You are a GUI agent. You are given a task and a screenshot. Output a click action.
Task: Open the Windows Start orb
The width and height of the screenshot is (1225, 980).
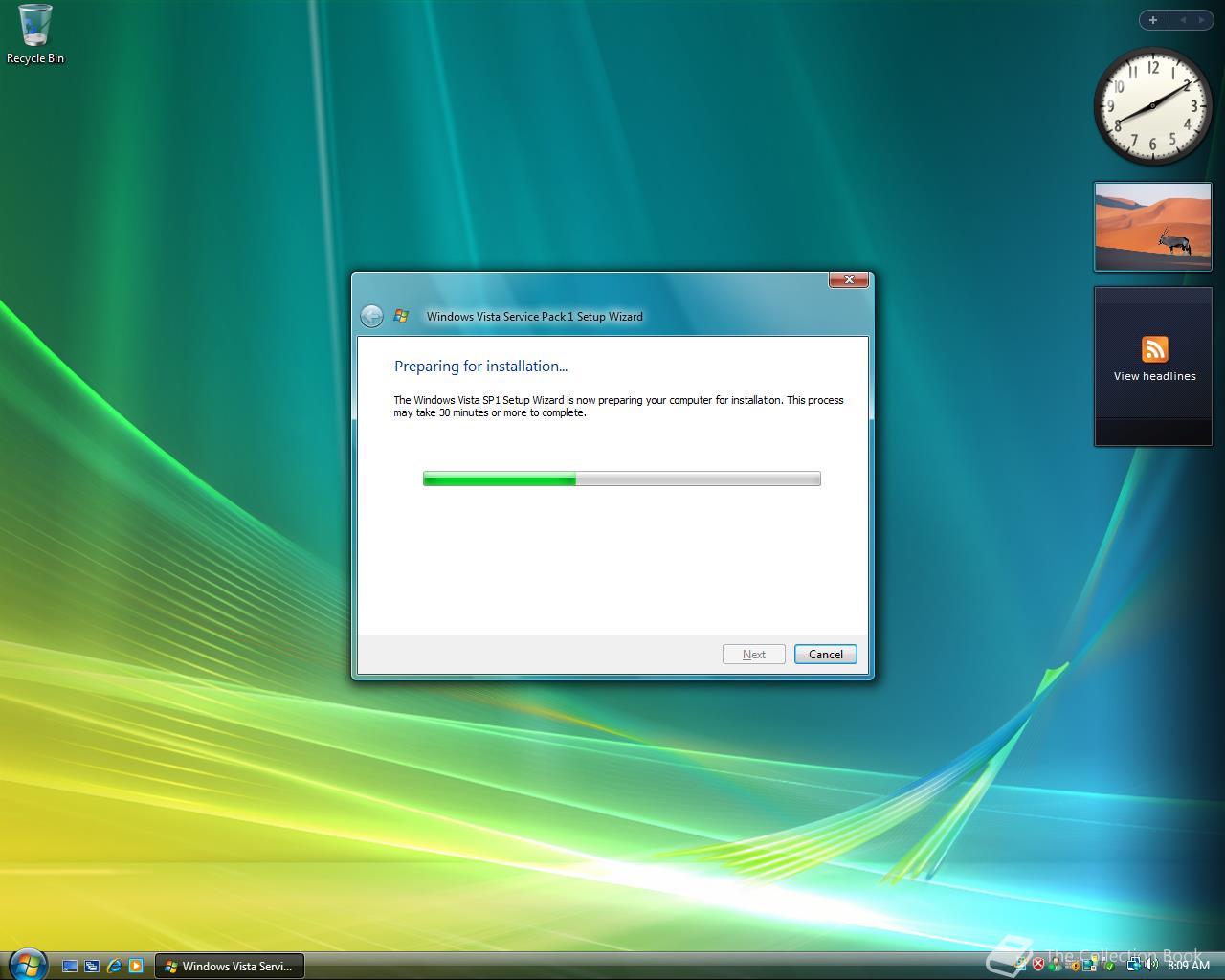(x=27, y=964)
